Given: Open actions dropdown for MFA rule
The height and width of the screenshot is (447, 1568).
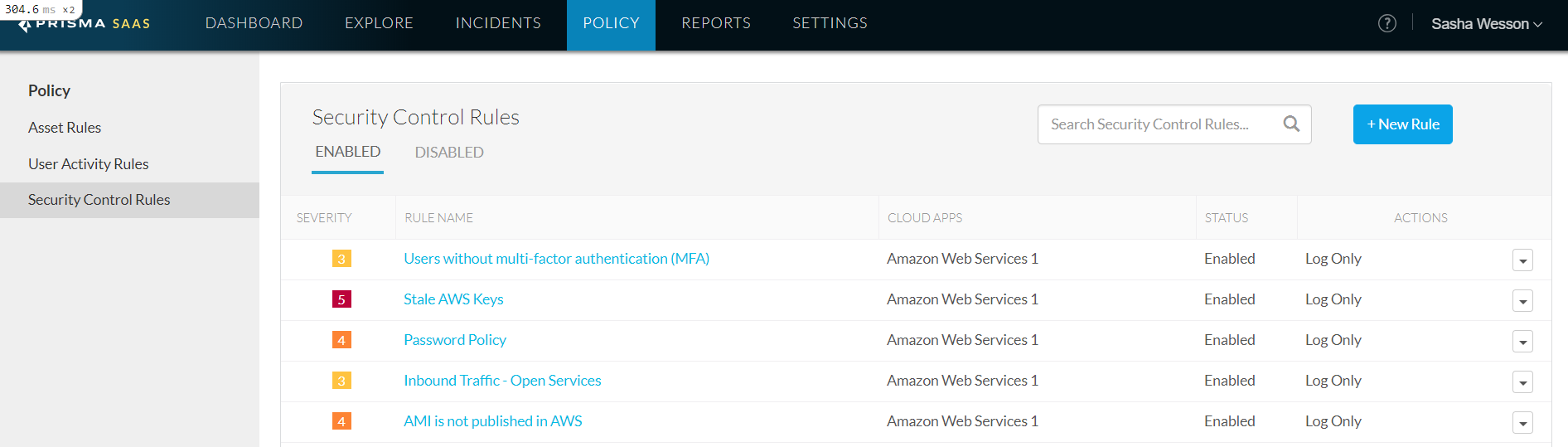Looking at the screenshot, I should [x=1522, y=260].
